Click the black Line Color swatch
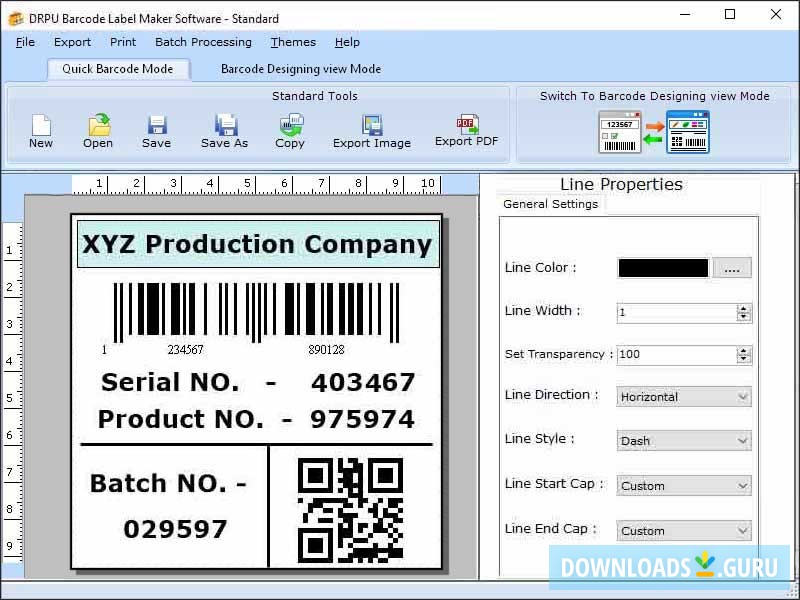Image resolution: width=800 pixels, height=600 pixels. [x=663, y=267]
